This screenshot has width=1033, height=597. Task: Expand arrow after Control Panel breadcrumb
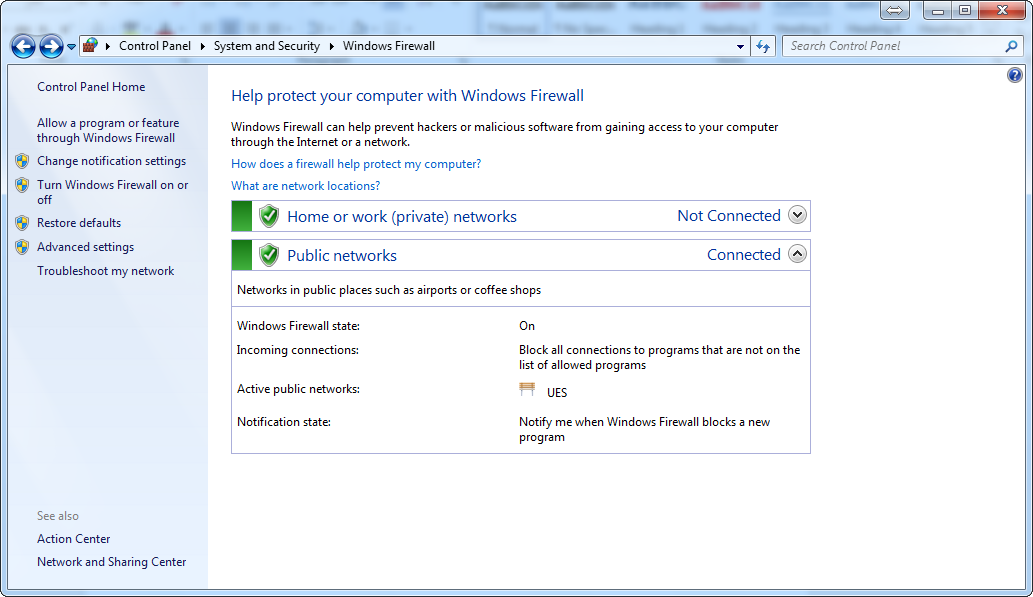(202, 46)
